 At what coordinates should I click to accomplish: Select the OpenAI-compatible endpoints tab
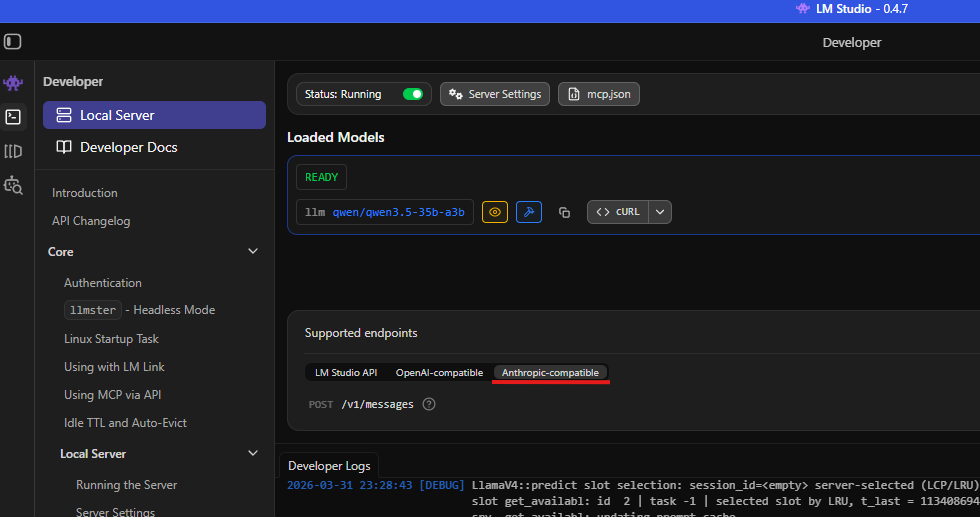439,373
